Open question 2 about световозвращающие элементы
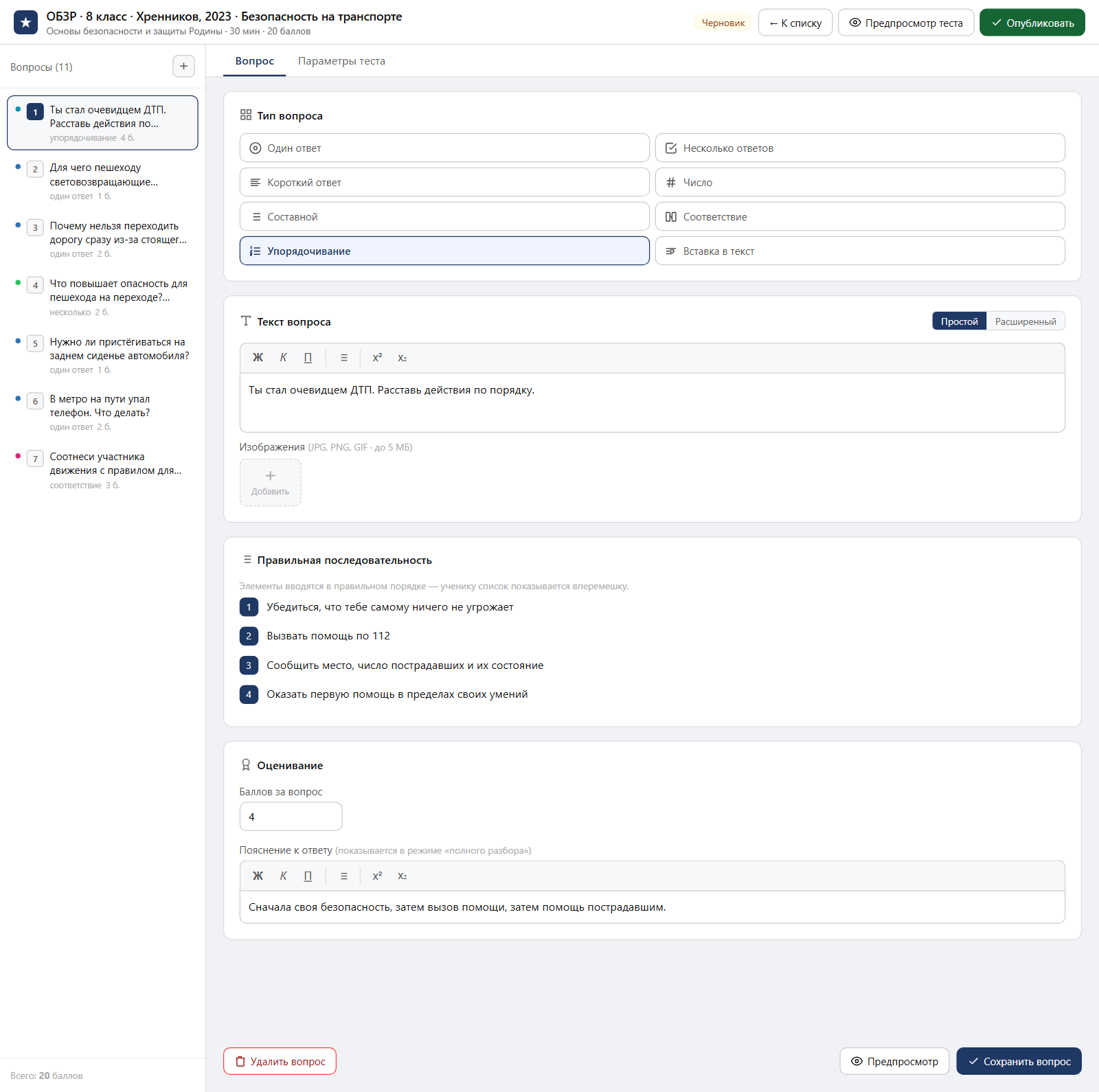The image size is (1099, 1092). click(x=102, y=181)
